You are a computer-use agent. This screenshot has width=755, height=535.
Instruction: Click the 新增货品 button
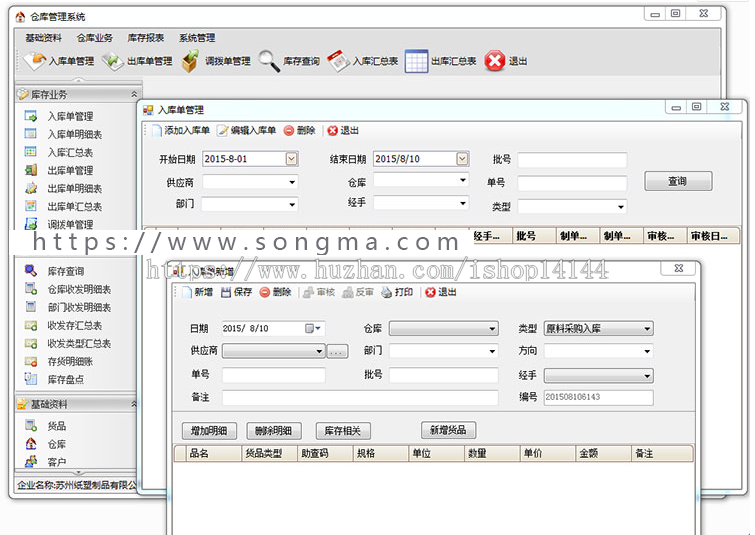point(448,430)
